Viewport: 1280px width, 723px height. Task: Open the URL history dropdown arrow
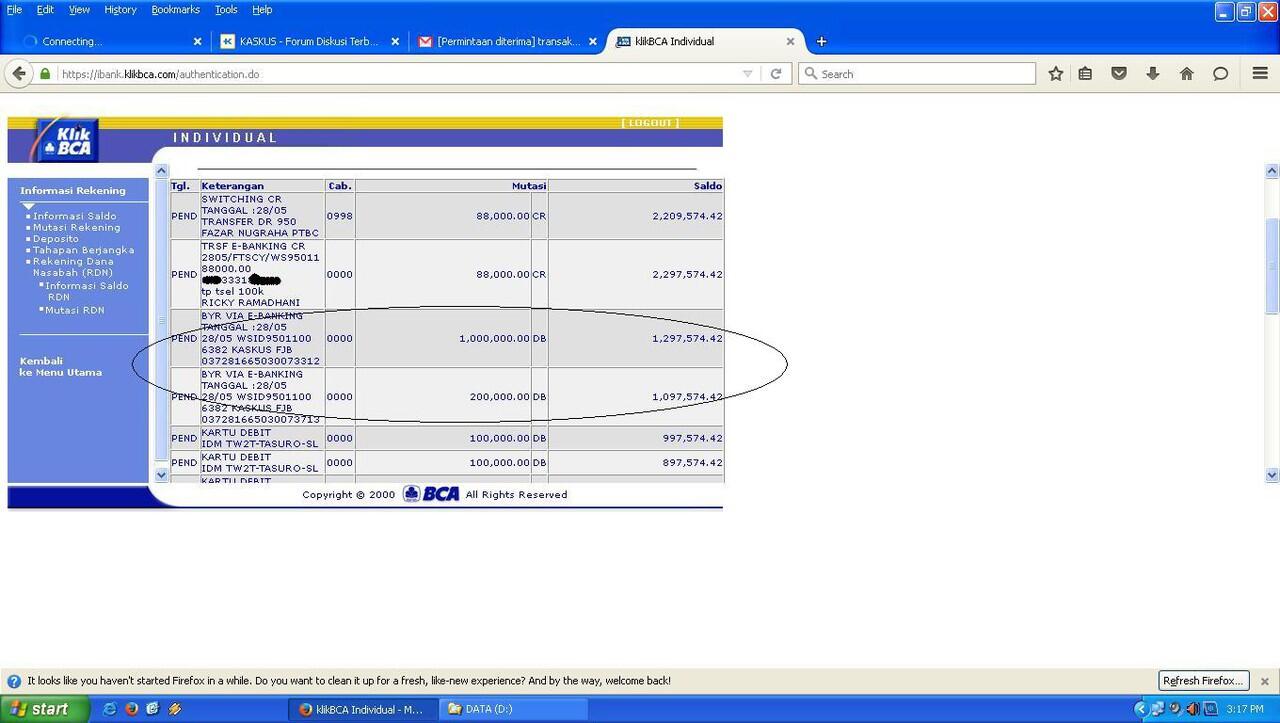(x=747, y=74)
